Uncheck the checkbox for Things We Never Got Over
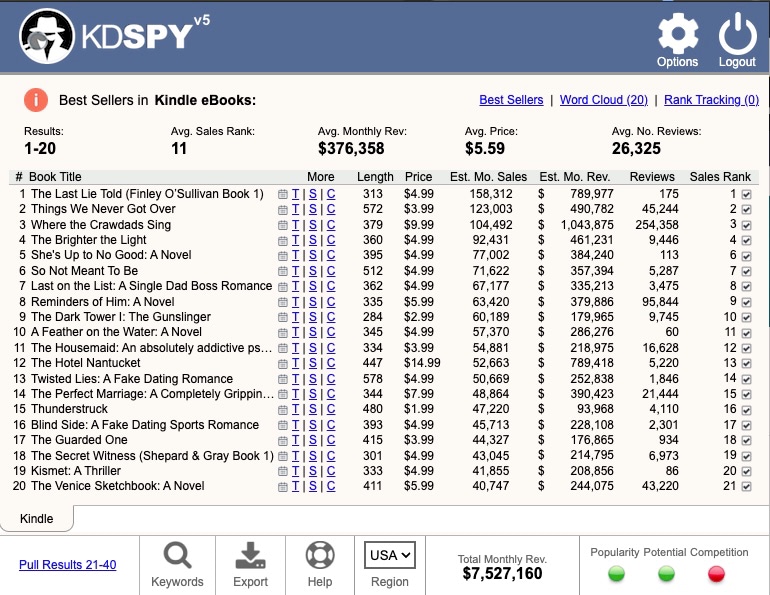Image resolution: width=770 pixels, height=595 pixels. [746, 210]
